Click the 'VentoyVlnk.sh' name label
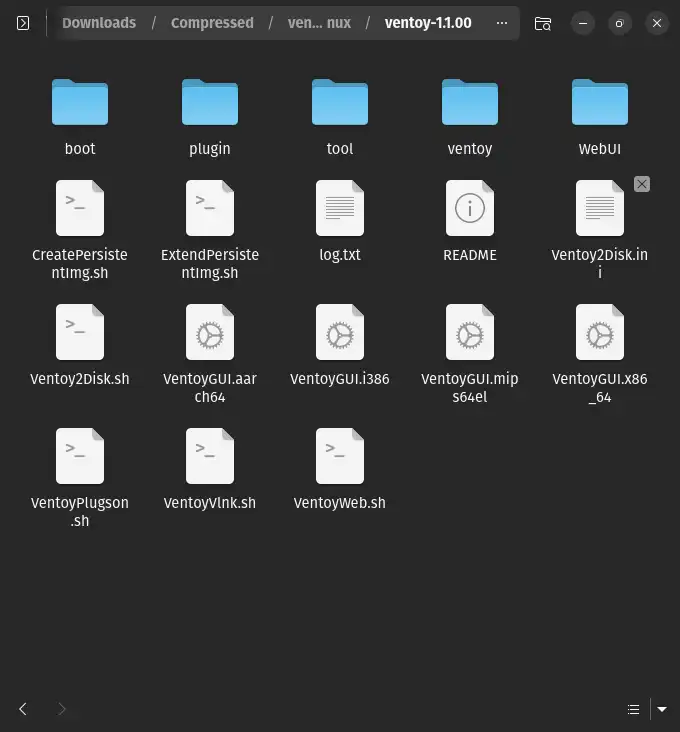The height and width of the screenshot is (732, 680). (210, 503)
